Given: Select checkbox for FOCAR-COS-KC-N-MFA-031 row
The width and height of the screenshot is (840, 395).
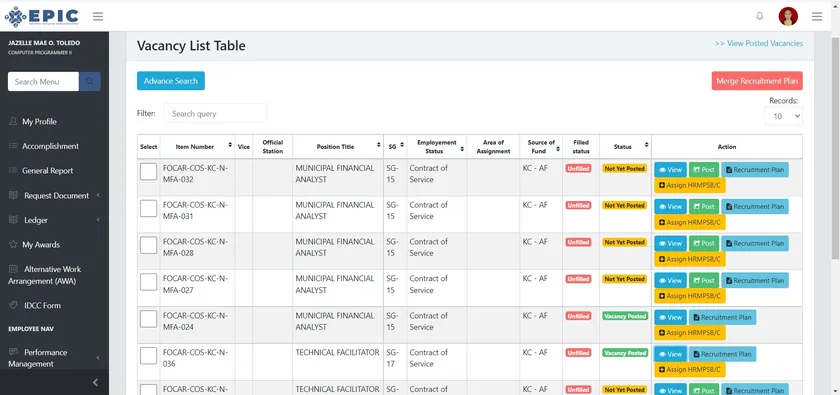Looking at the screenshot, I should (148, 208).
